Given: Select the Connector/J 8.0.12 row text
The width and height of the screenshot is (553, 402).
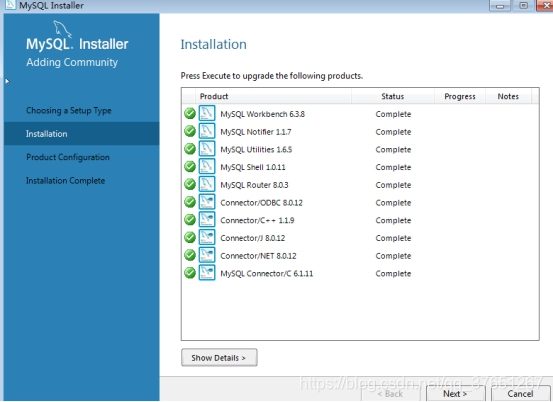Looking at the screenshot, I should pos(253,238).
